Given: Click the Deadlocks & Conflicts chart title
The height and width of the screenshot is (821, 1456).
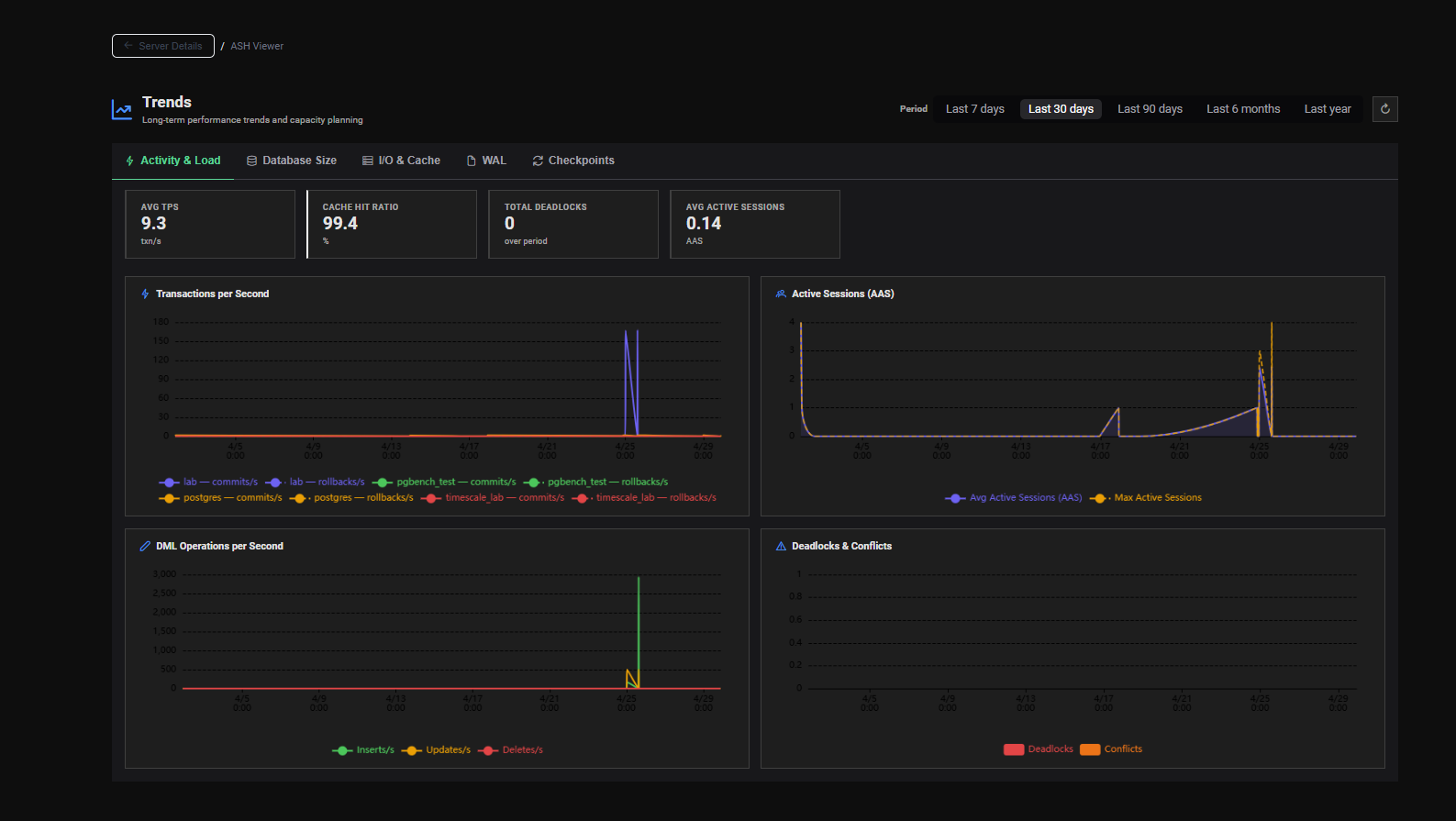Looking at the screenshot, I should 842,547.
